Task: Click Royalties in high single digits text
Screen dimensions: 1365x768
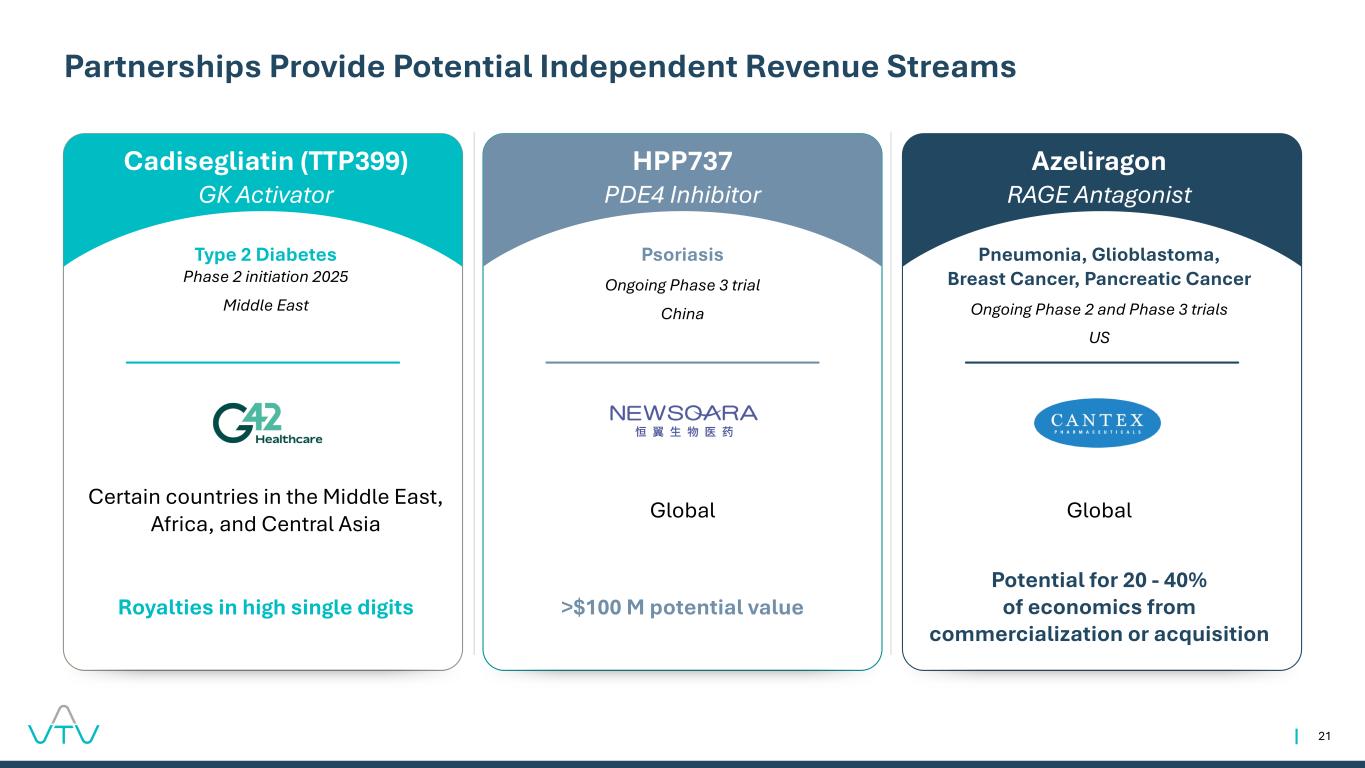Action: coord(265,607)
